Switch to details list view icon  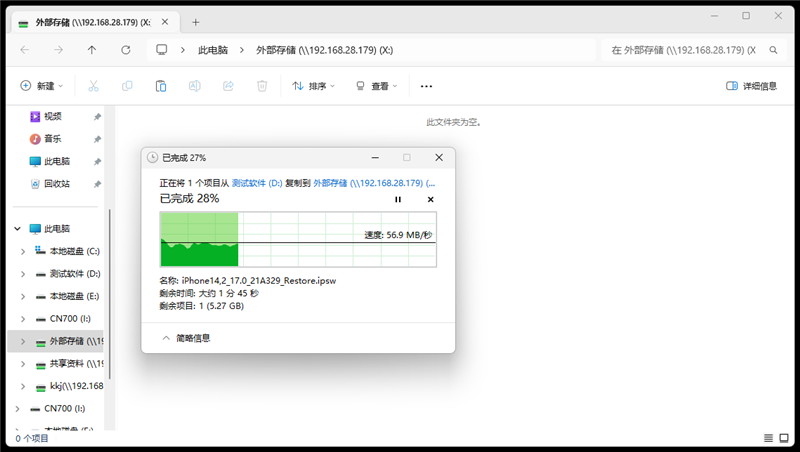click(768, 438)
